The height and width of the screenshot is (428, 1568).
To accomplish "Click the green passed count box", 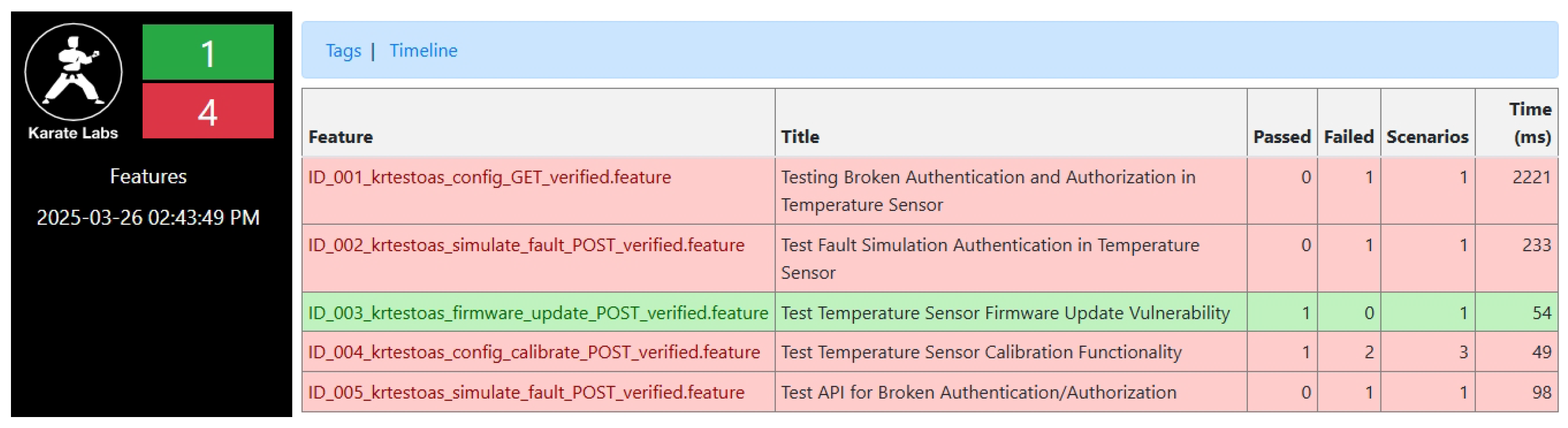I will [x=207, y=52].
